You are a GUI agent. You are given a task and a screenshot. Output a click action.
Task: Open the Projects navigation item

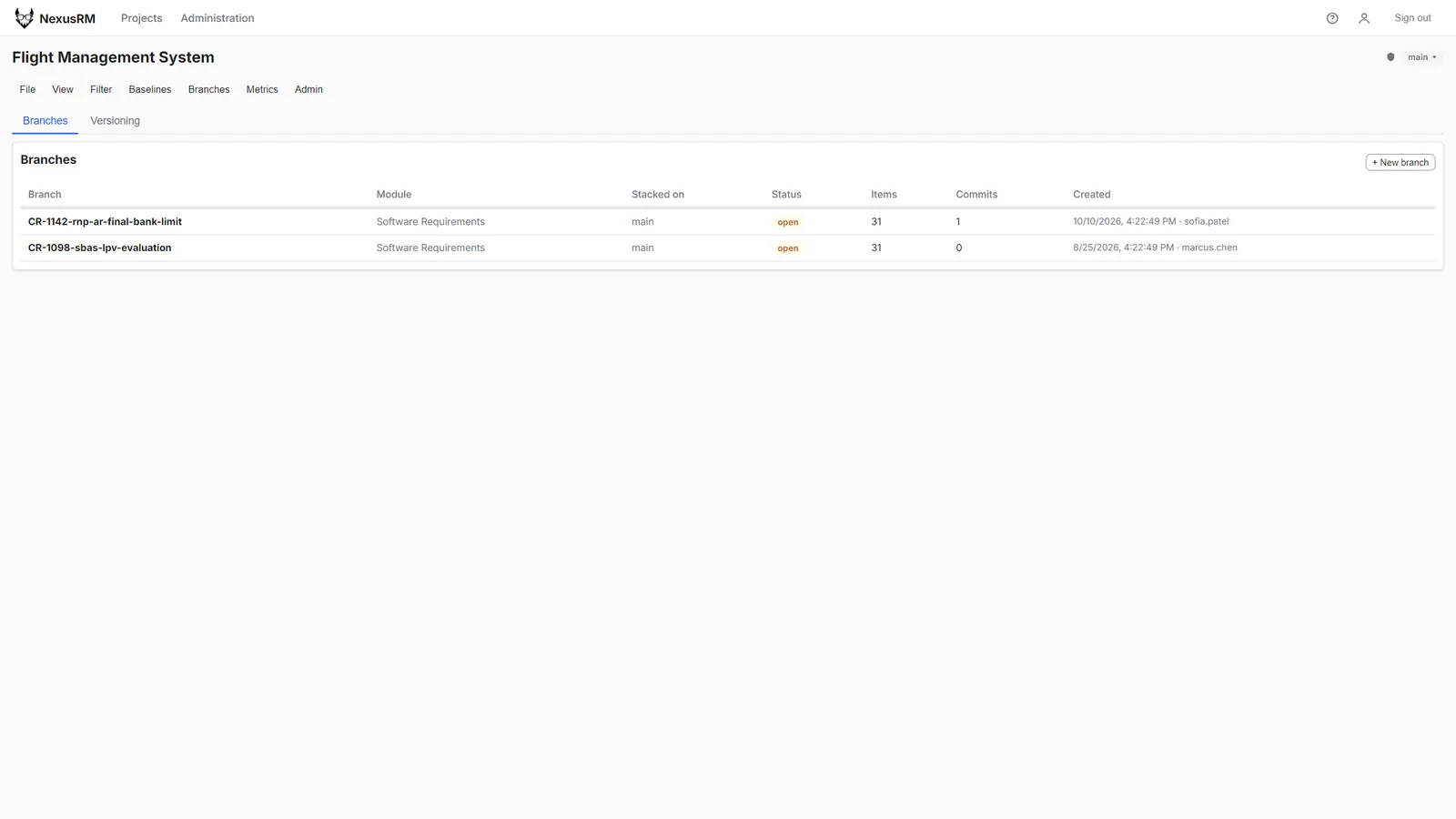pyautogui.click(x=141, y=18)
